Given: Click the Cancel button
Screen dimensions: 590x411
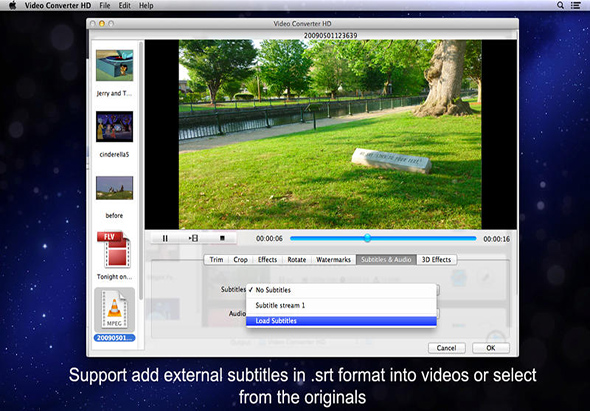Looking at the screenshot, I should tap(447, 348).
